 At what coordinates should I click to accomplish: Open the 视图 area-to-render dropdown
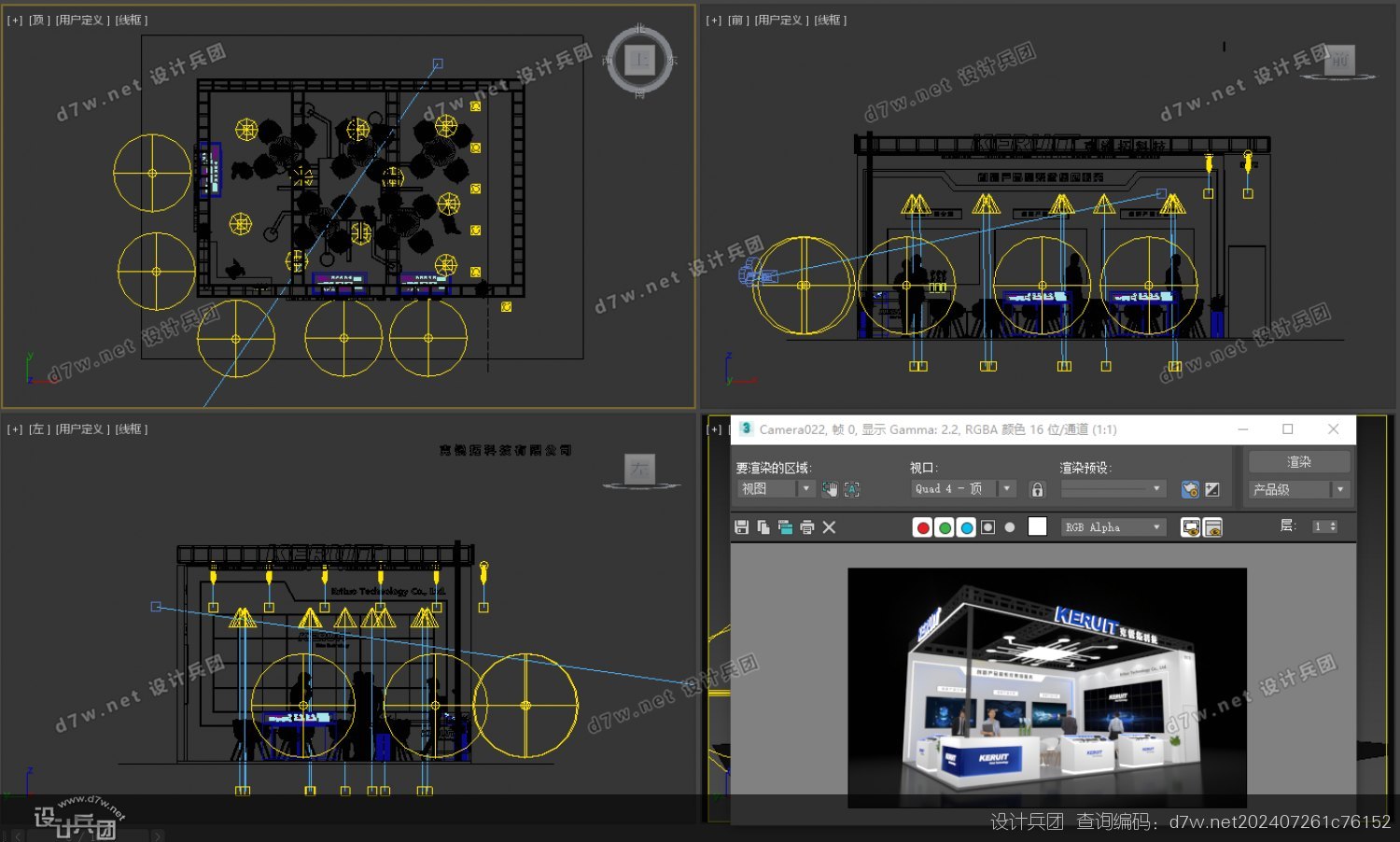tap(777, 489)
